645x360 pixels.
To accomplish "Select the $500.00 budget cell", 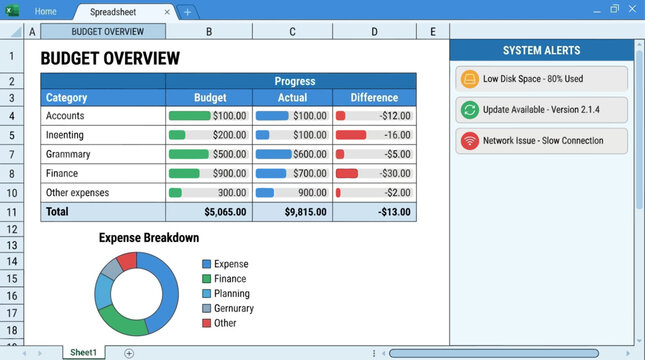I will tap(209, 154).
